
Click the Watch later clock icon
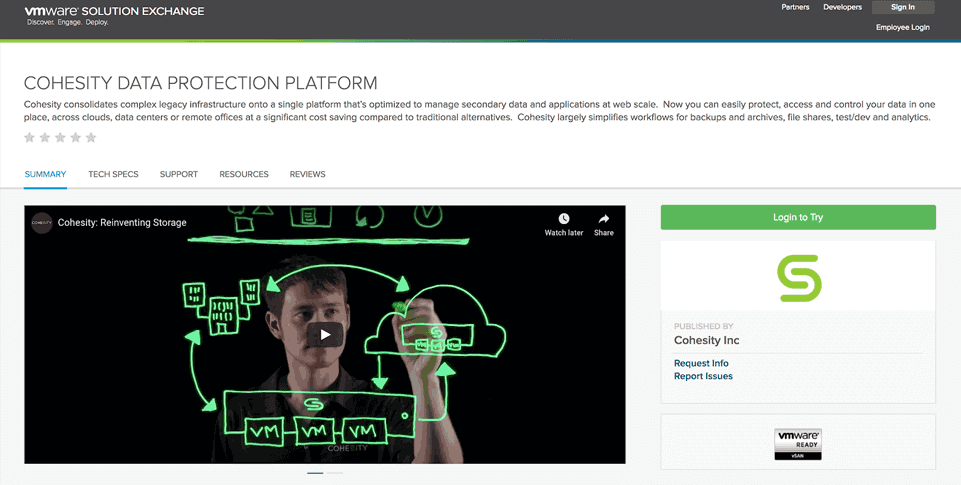pos(564,219)
